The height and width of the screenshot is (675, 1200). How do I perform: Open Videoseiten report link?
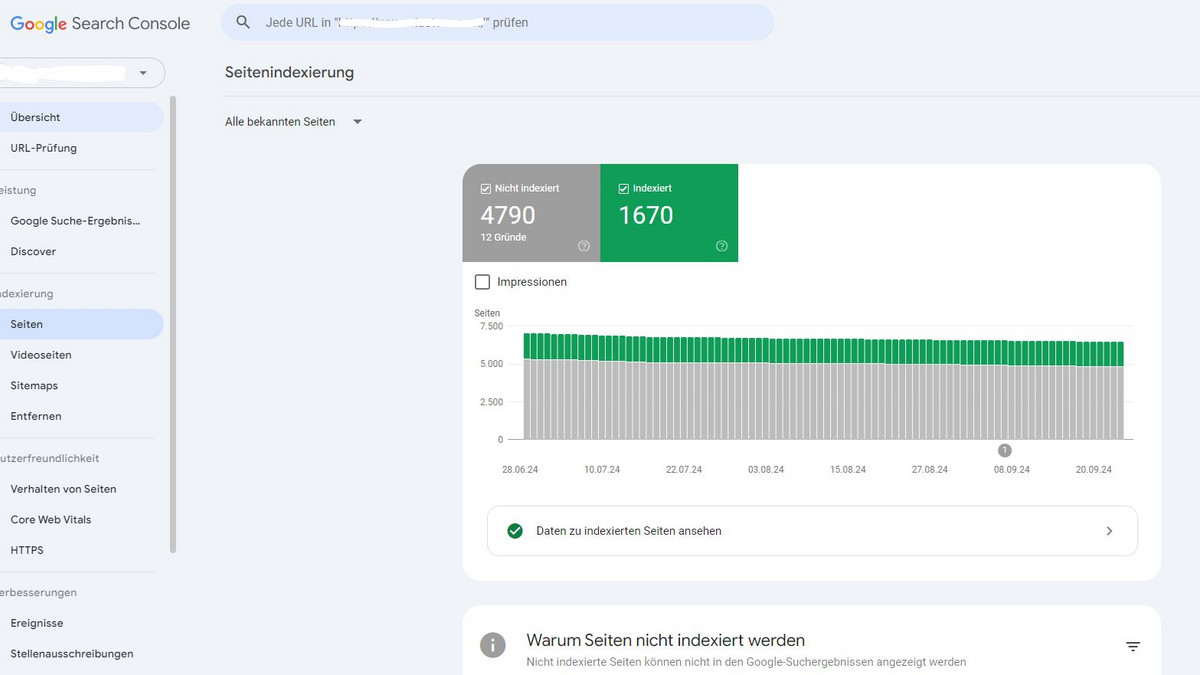point(41,355)
